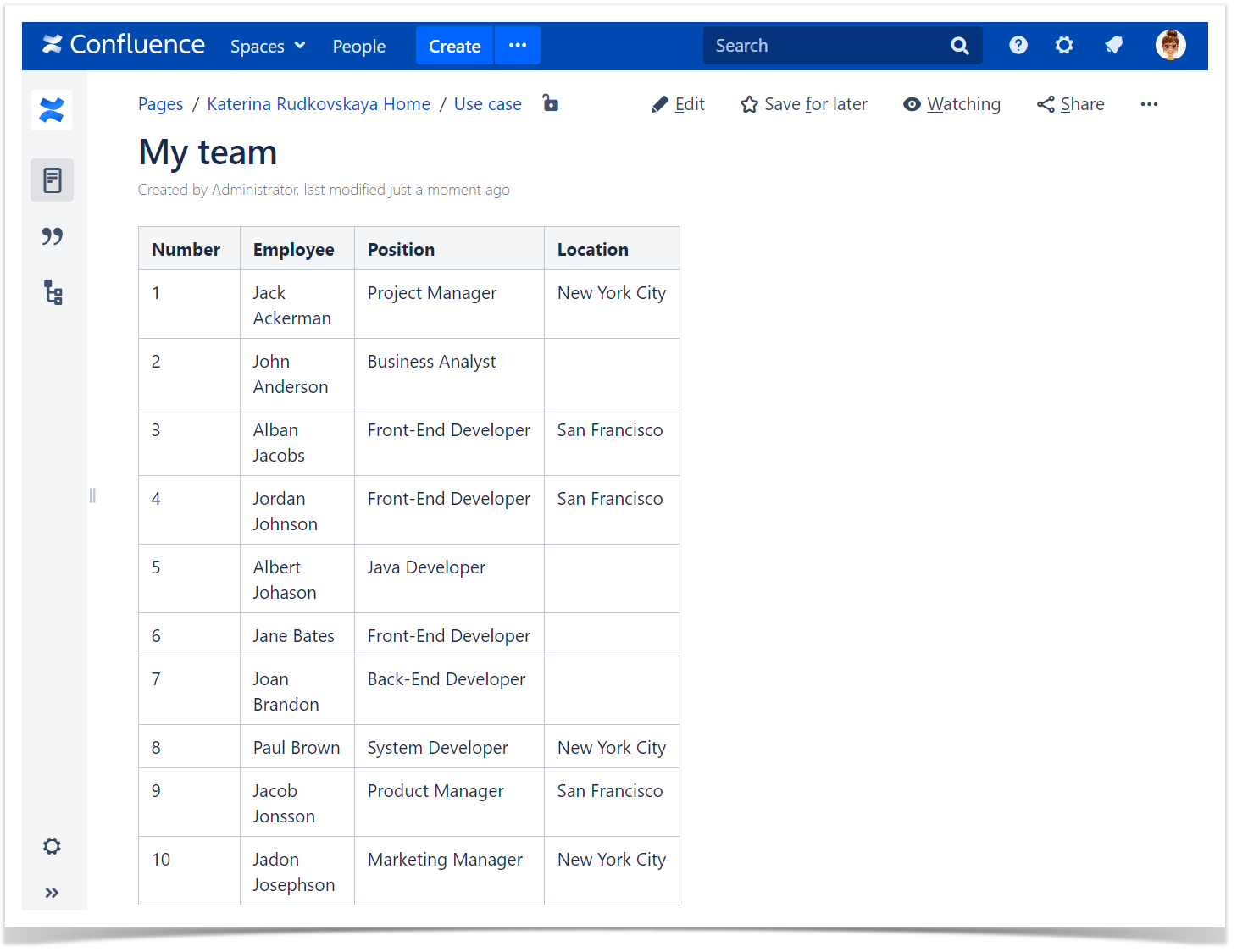Screen dimensions: 1237x952
Task: Click the Edit page button
Action: tap(678, 104)
